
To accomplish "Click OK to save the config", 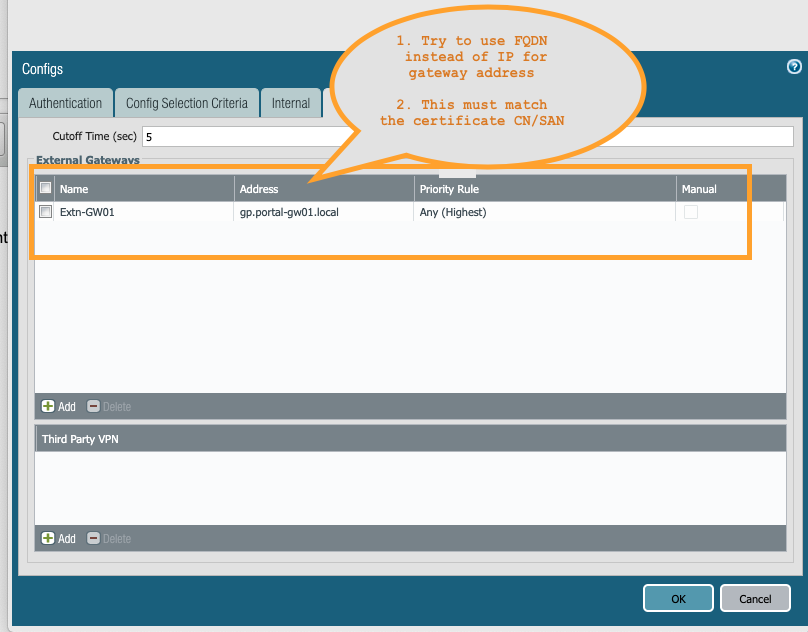I will [x=678, y=598].
